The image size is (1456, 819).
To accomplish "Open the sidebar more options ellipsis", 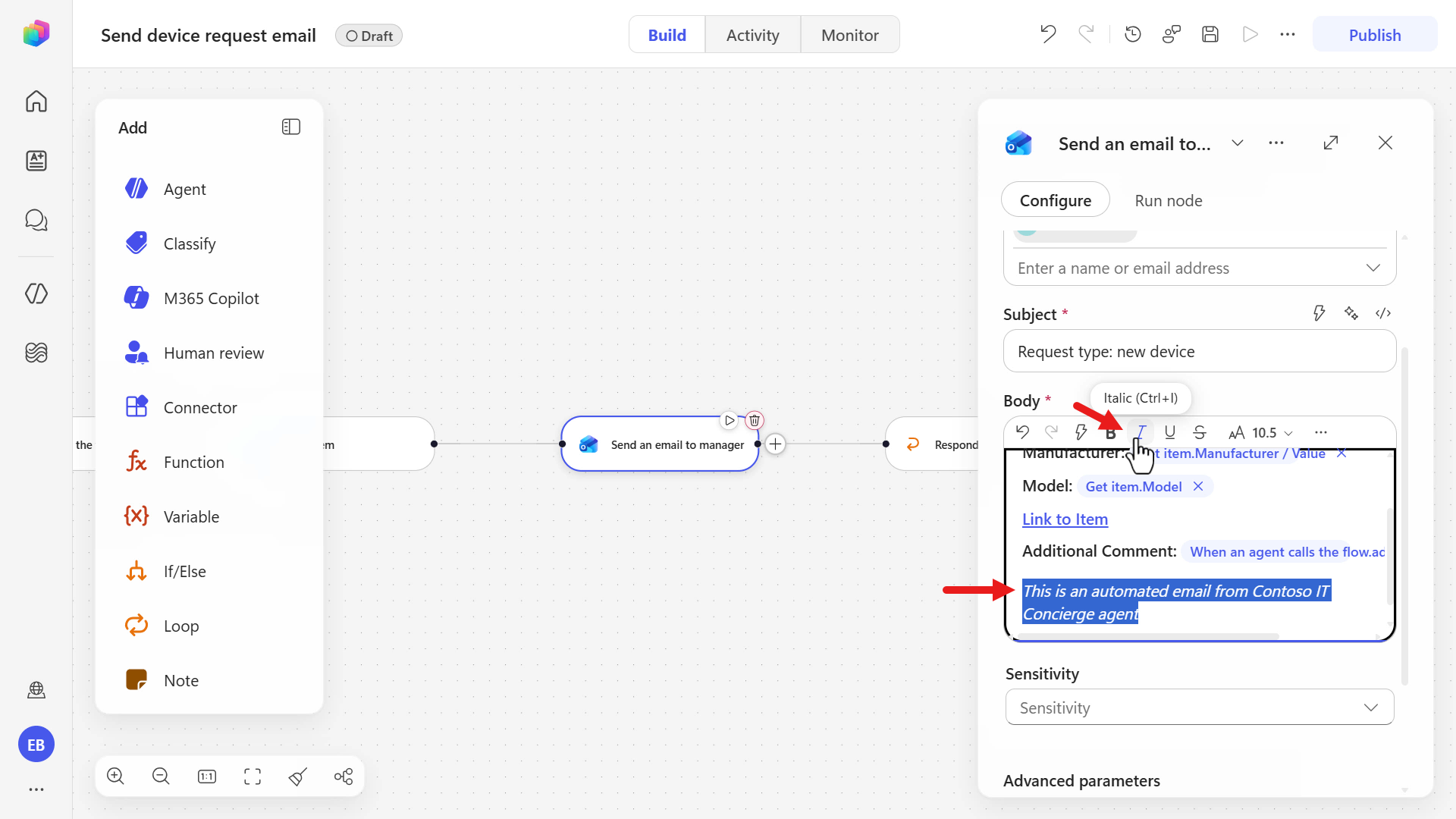I will [36, 789].
